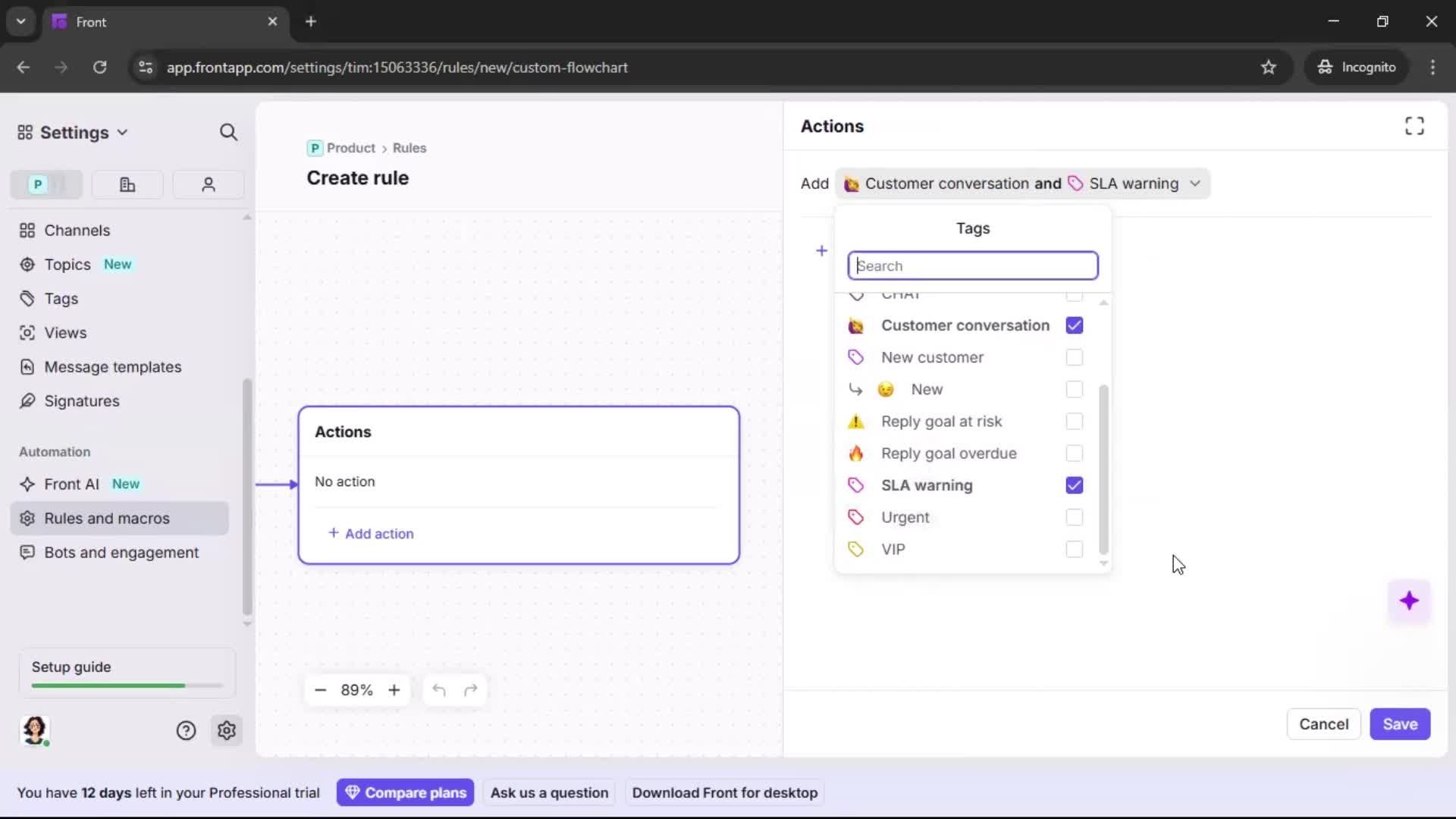
Task: Open Signatures settings
Action: 80,401
